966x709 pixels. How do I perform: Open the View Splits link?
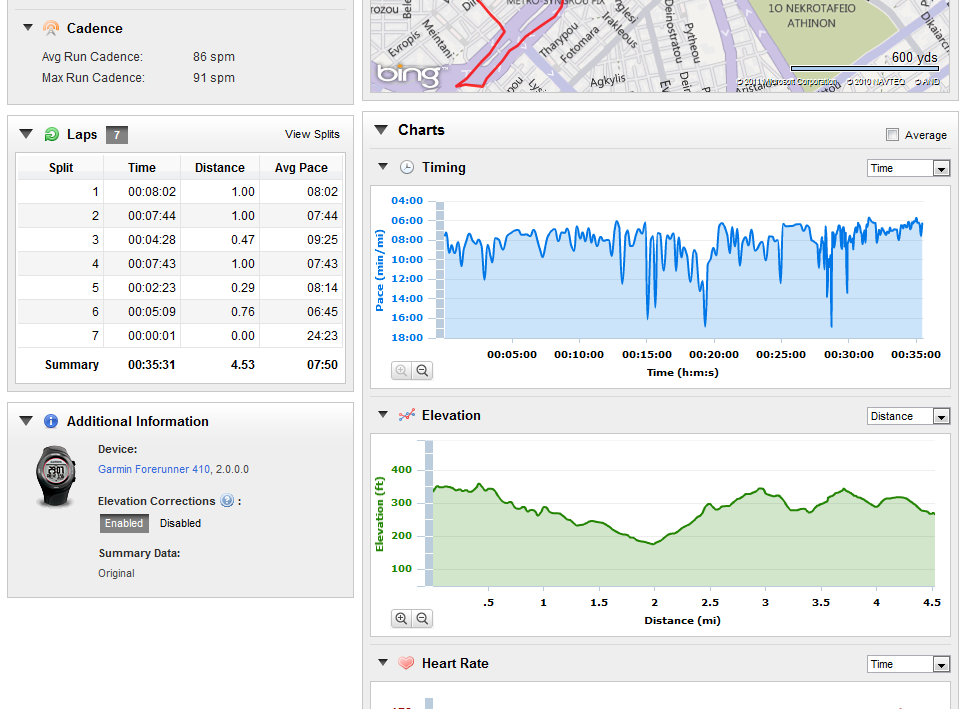[x=312, y=134]
